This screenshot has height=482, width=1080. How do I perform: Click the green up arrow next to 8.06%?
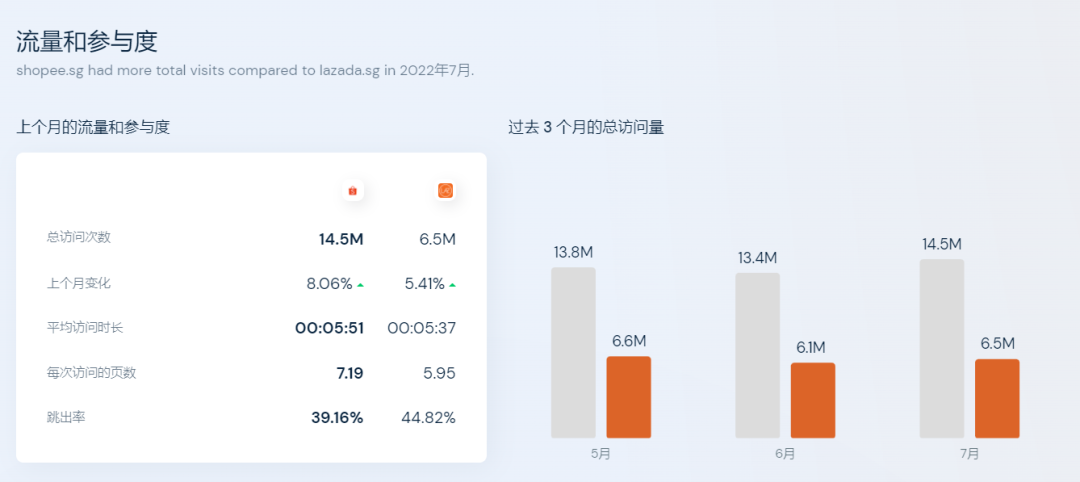360,284
